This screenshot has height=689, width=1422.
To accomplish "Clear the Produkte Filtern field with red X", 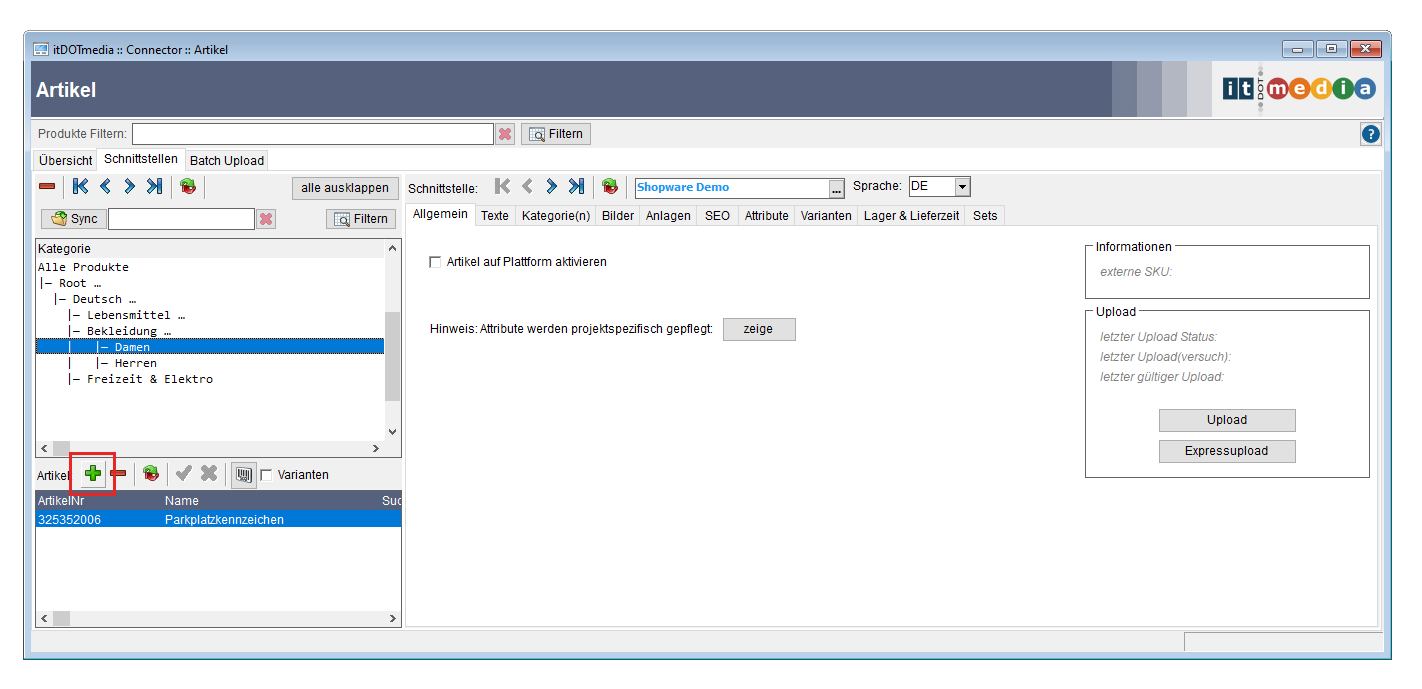I will click(x=505, y=134).
